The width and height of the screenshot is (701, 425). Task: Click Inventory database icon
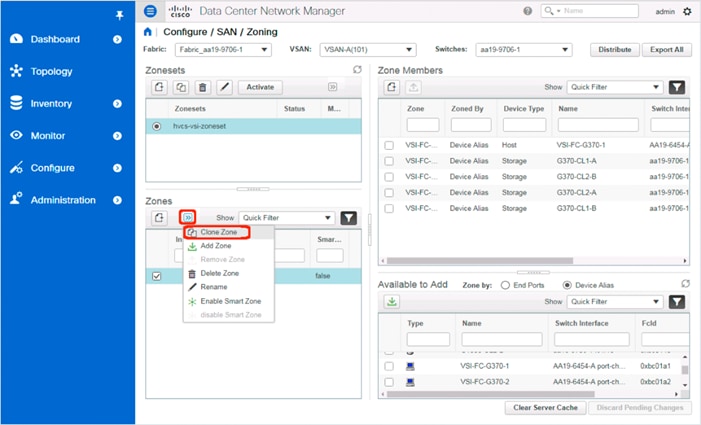(16, 103)
